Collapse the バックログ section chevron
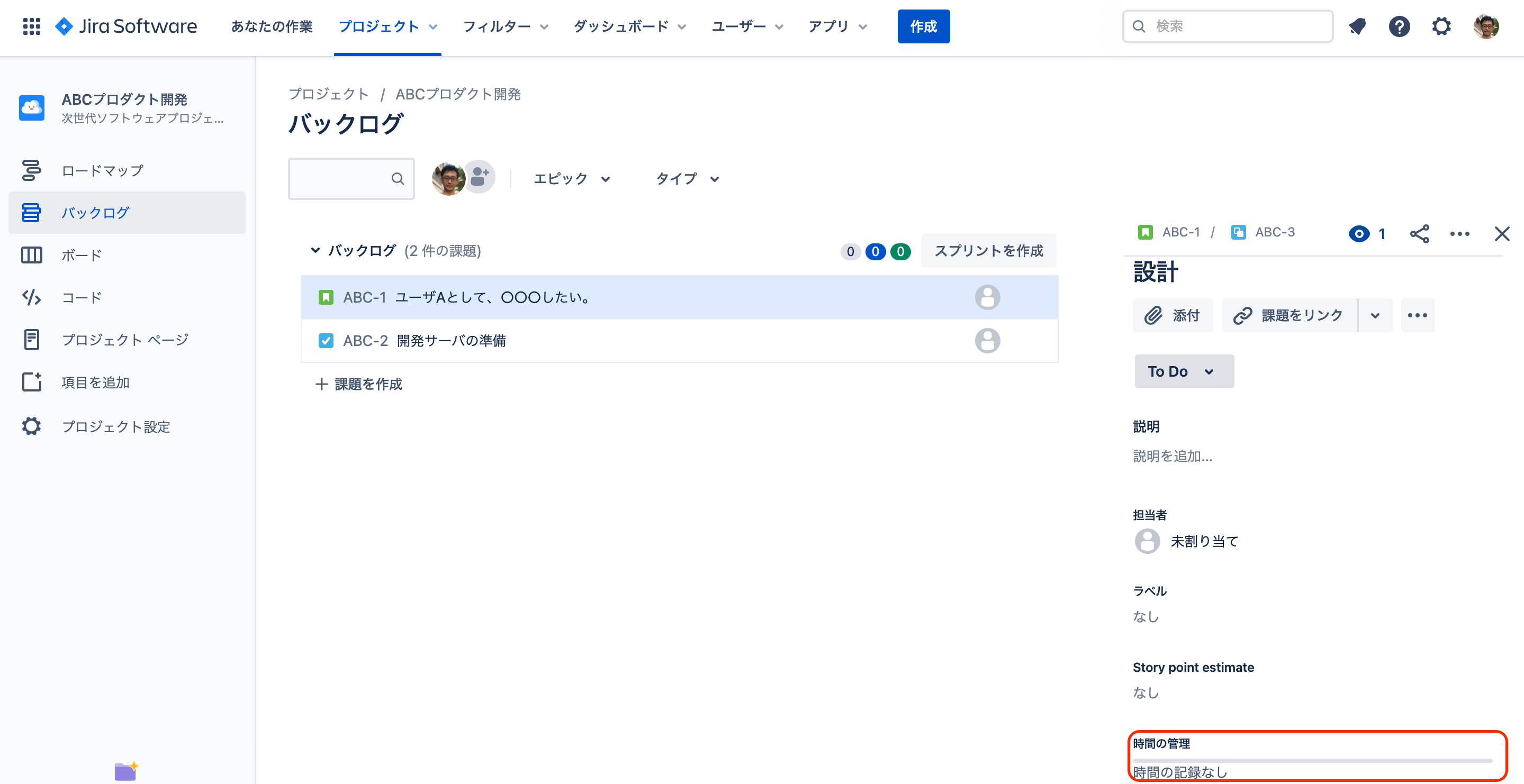Viewport: 1524px width, 784px height. (x=315, y=250)
